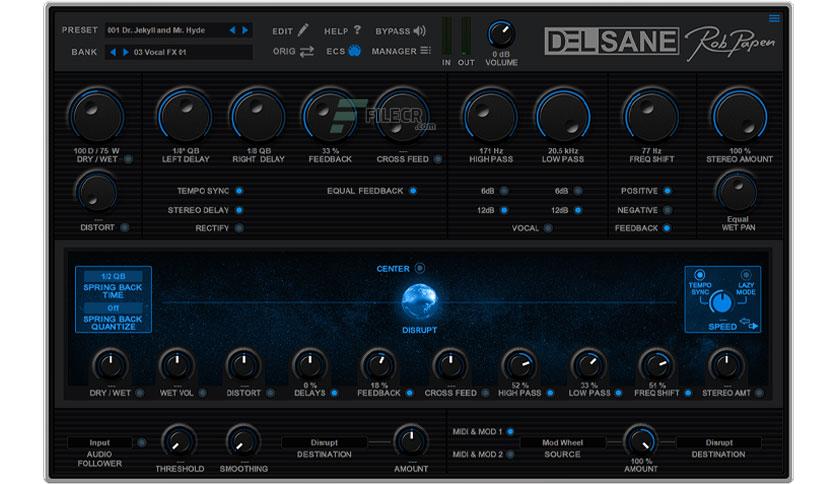The width and height of the screenshot is (836, 484).
Task: Click the Orig swap arrows icon
Action: pyautogui.click(x=307, y=51)
